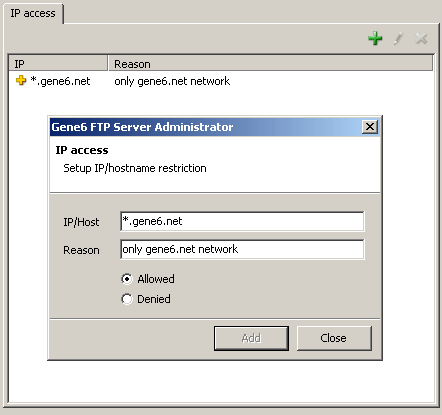Select the Denied radio button

click(x=127, y=299)
